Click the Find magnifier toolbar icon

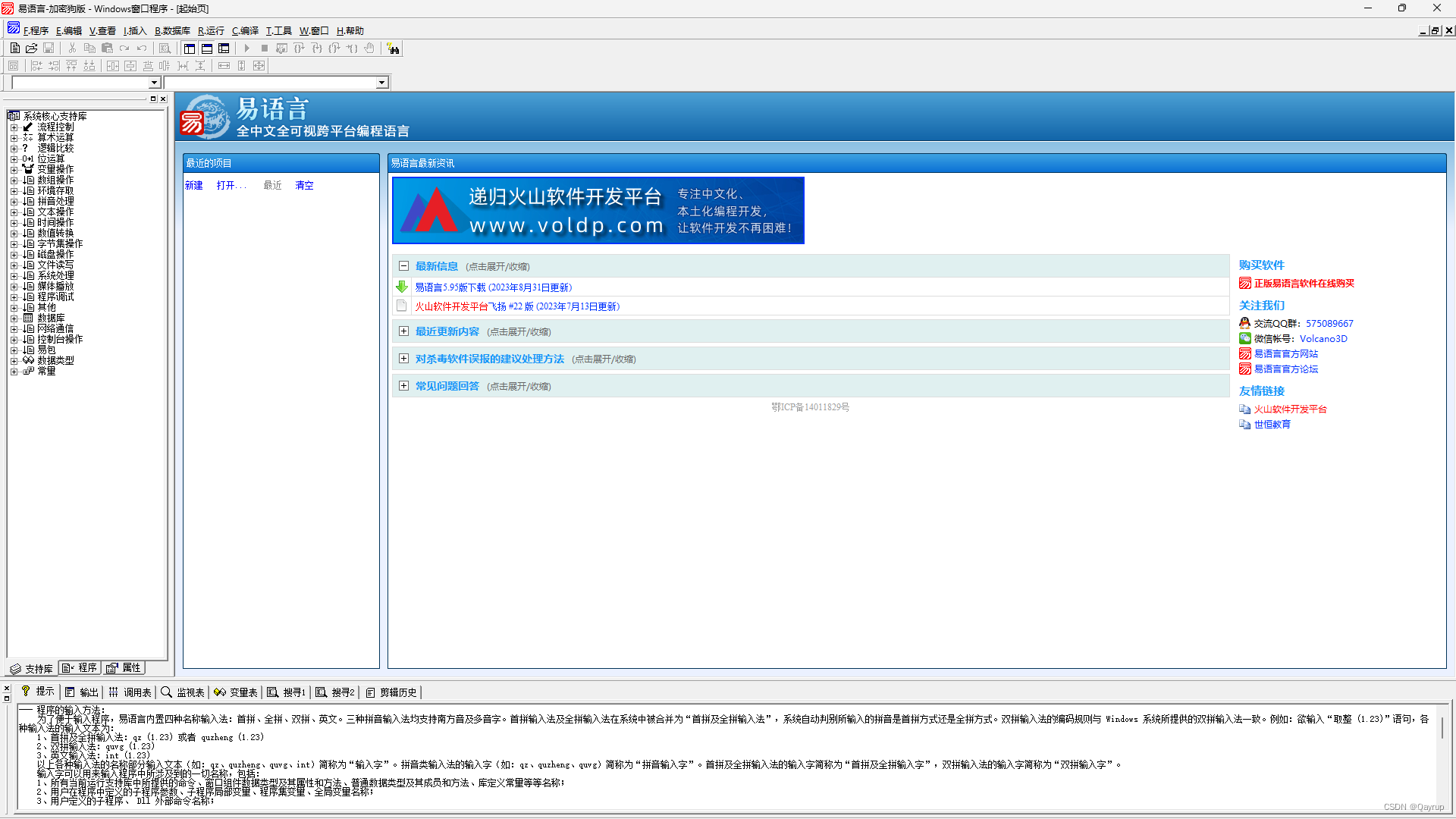click(x=165, y=48)
